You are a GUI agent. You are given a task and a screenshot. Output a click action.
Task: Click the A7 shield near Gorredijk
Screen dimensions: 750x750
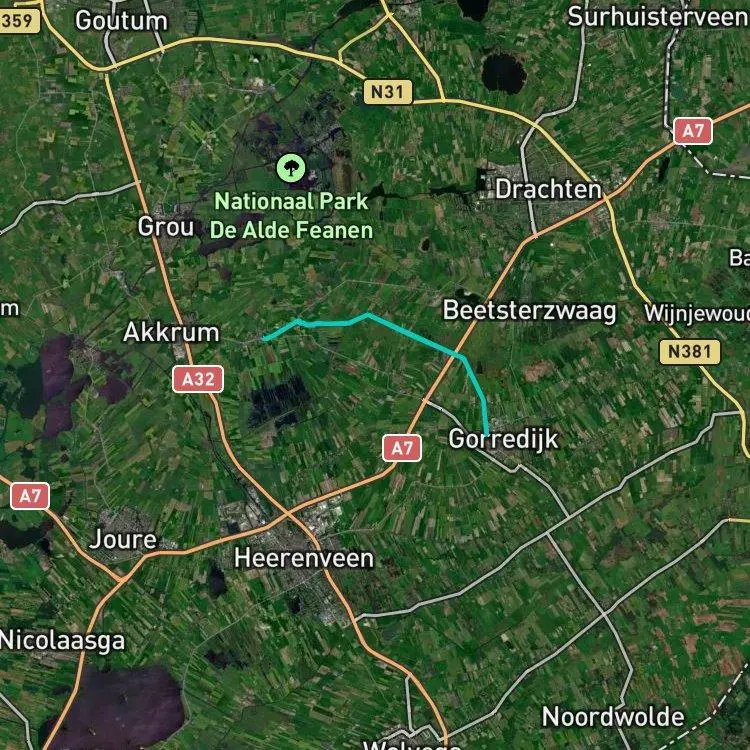click(x=402, y=448)
